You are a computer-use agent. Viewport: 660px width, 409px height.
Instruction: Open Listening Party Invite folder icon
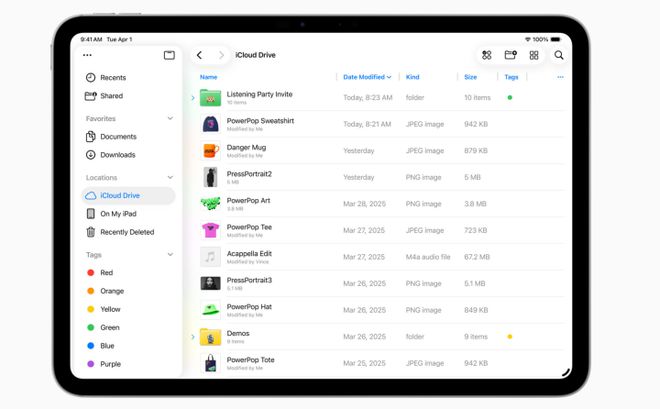[210, 98]
